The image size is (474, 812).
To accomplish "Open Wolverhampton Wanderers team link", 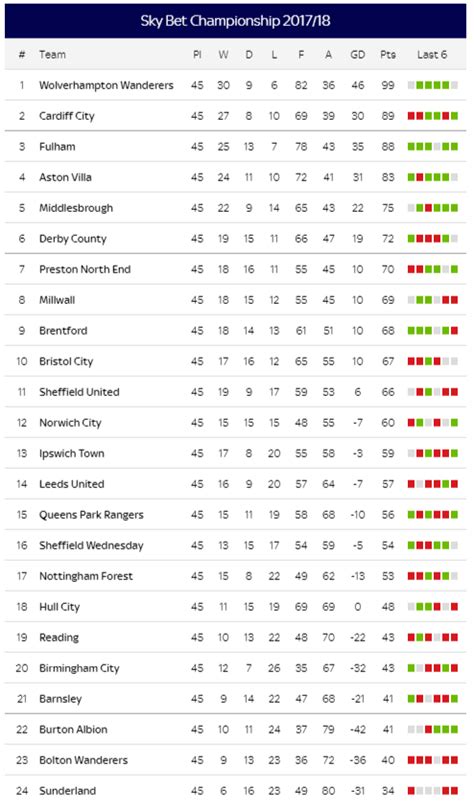I will 106,85.
